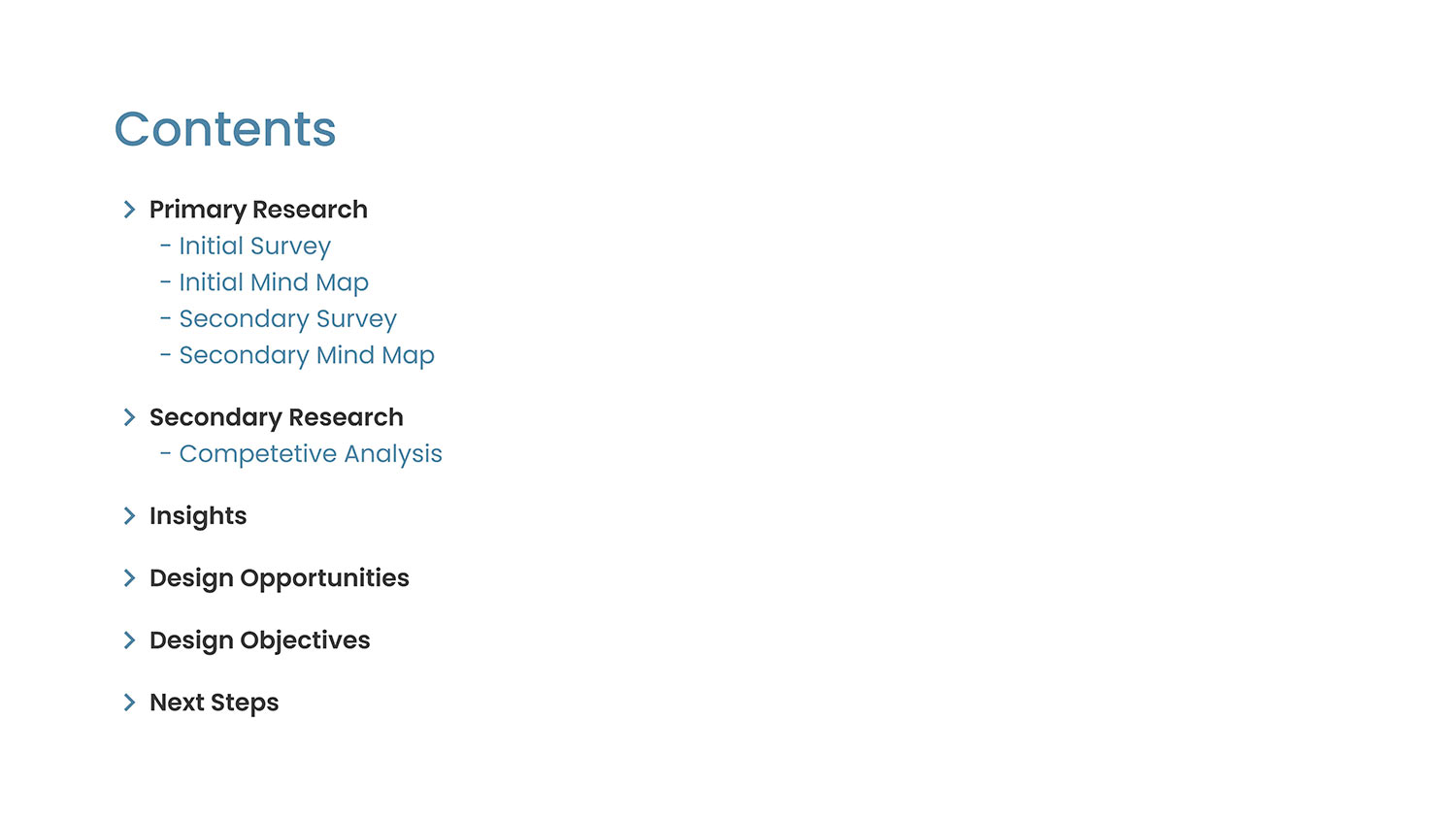Select the Design Objectives heading
The image size is (1456, 819).
coord(259,640)
